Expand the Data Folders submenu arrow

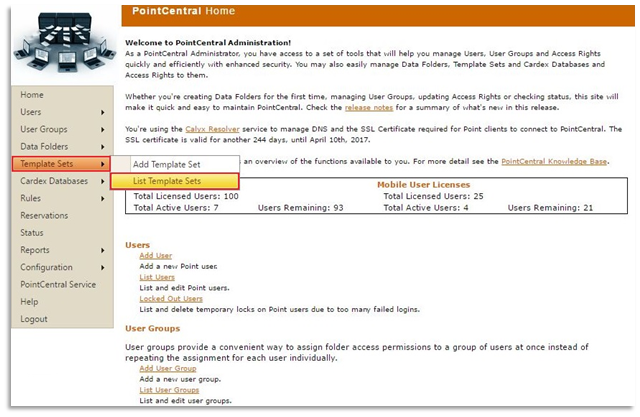(x=102, y=147)
